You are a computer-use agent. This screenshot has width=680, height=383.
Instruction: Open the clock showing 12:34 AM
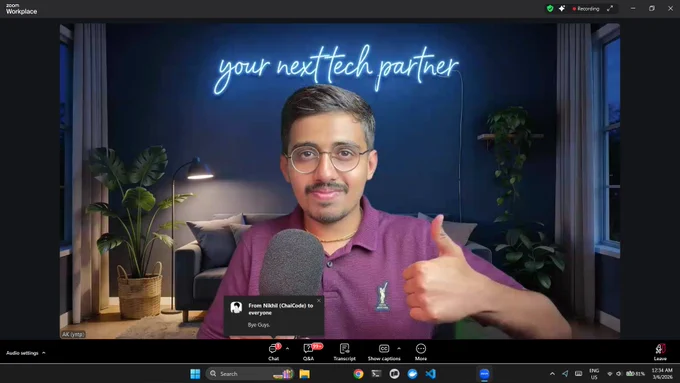(662, 373)
